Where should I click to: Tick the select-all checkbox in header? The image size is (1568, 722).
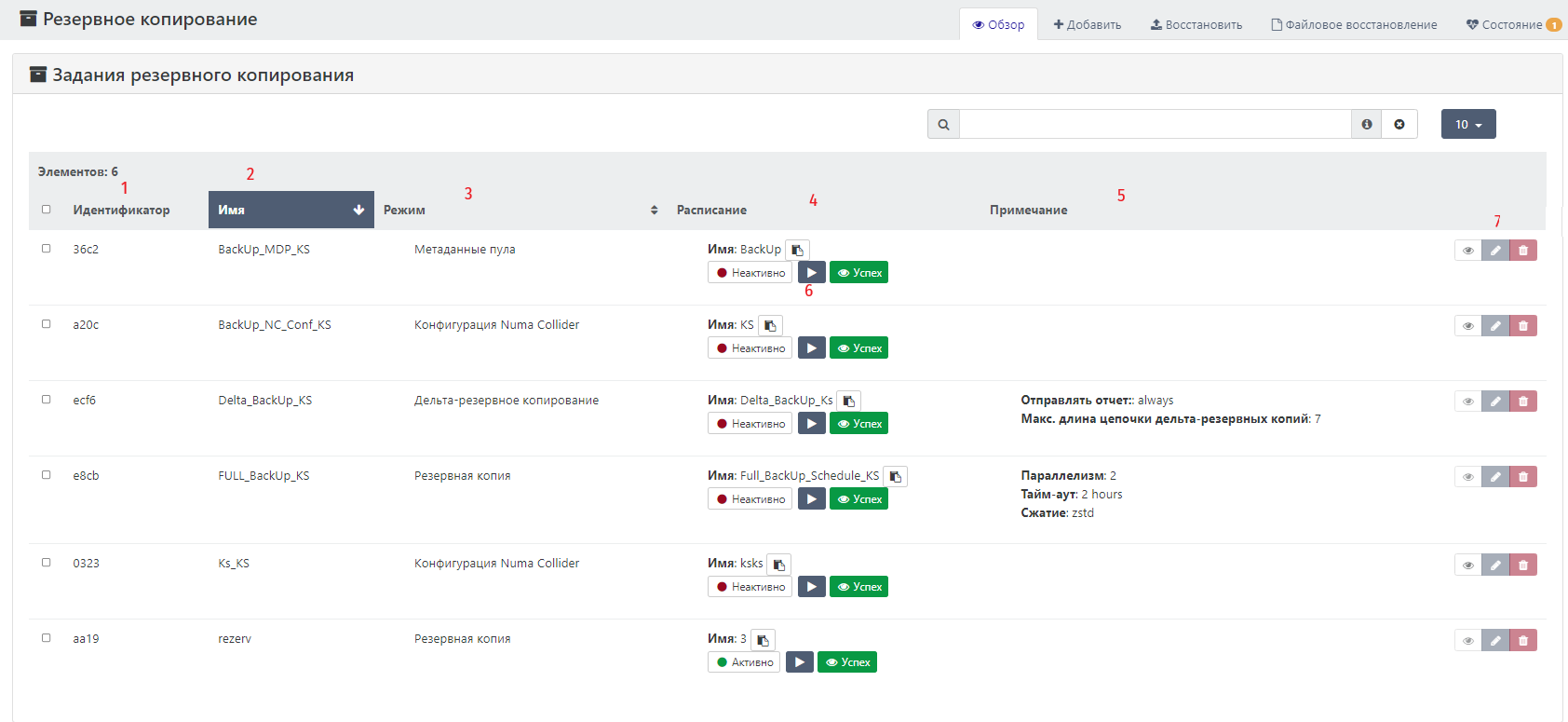[46, 209]
